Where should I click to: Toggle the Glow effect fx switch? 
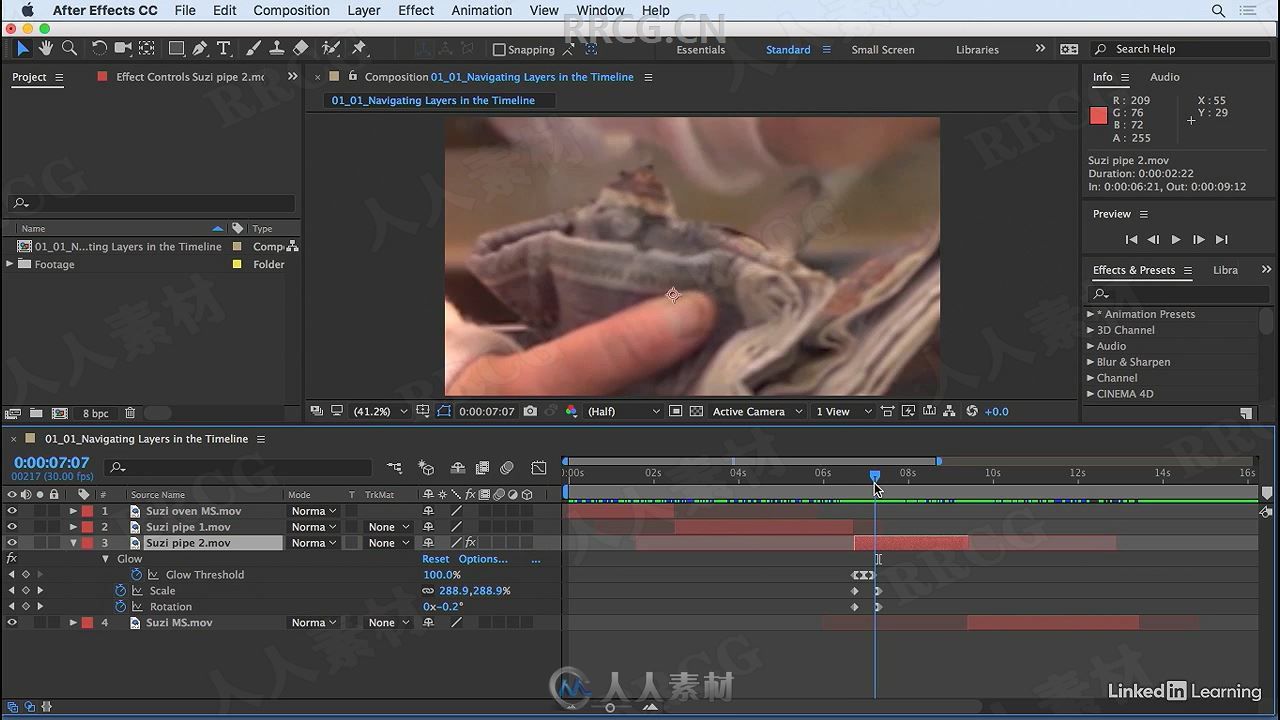coord(12,559)
